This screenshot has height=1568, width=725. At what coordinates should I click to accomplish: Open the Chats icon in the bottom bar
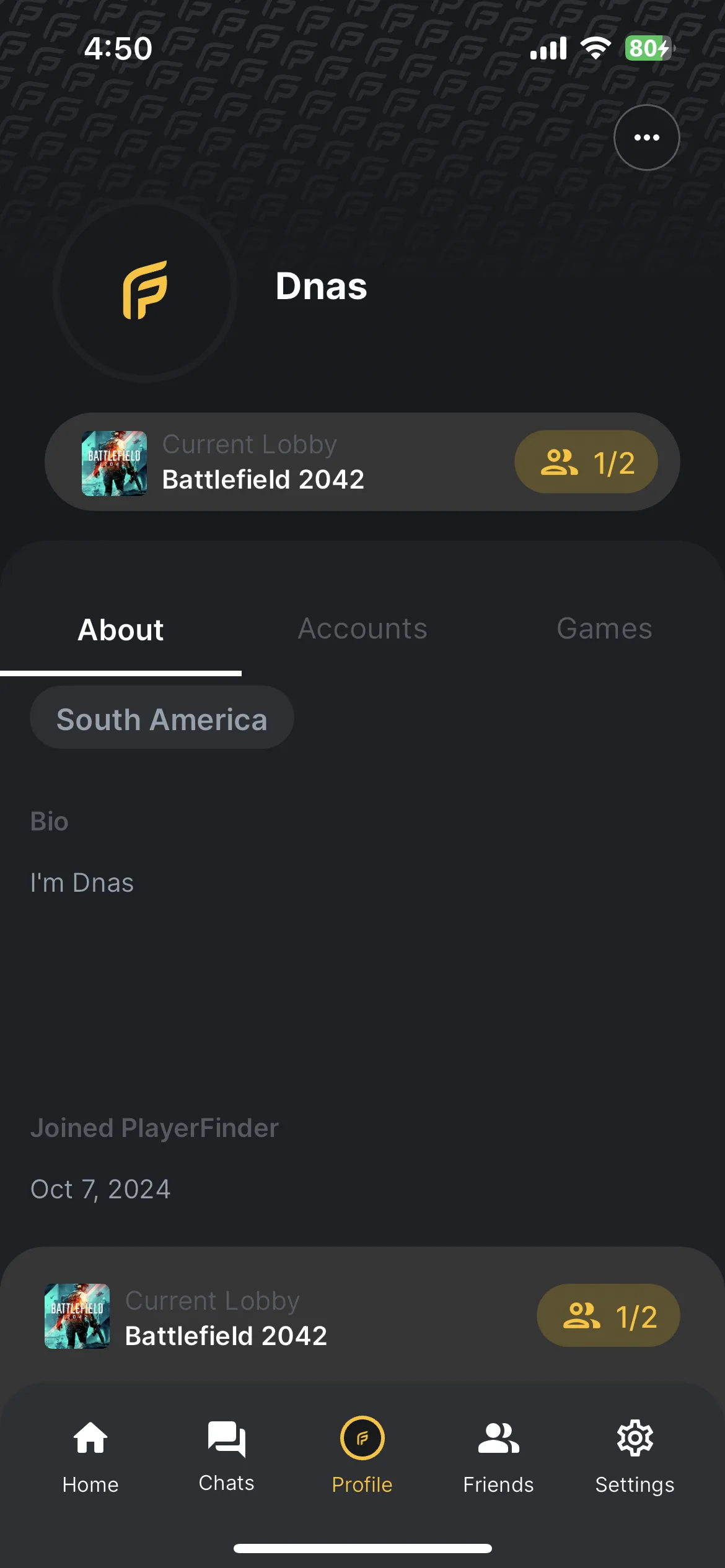point(227,1438)
